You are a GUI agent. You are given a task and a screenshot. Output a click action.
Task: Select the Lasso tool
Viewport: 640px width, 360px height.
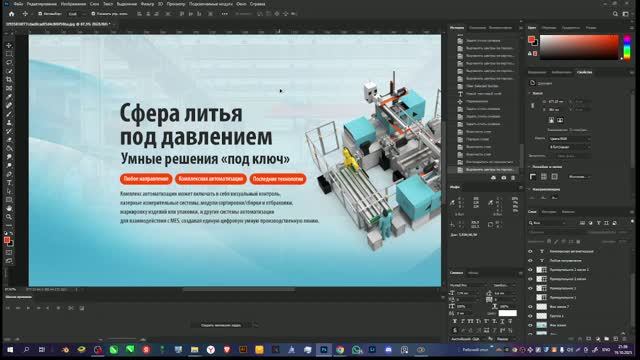coord(9,62)
